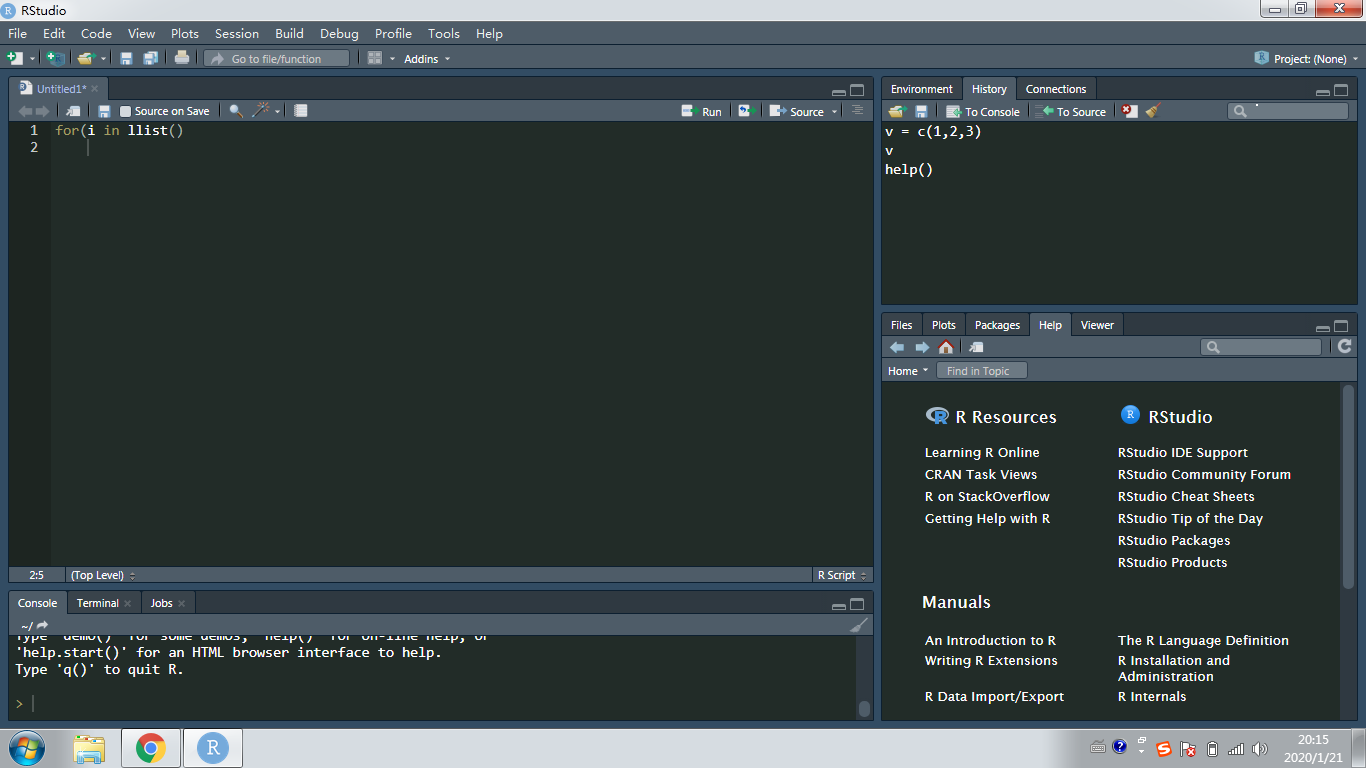Open the RStudio Cheat Sheets link
Image resolution: width=1366 pixels, height=768 pixels.
coord(1185,497)
